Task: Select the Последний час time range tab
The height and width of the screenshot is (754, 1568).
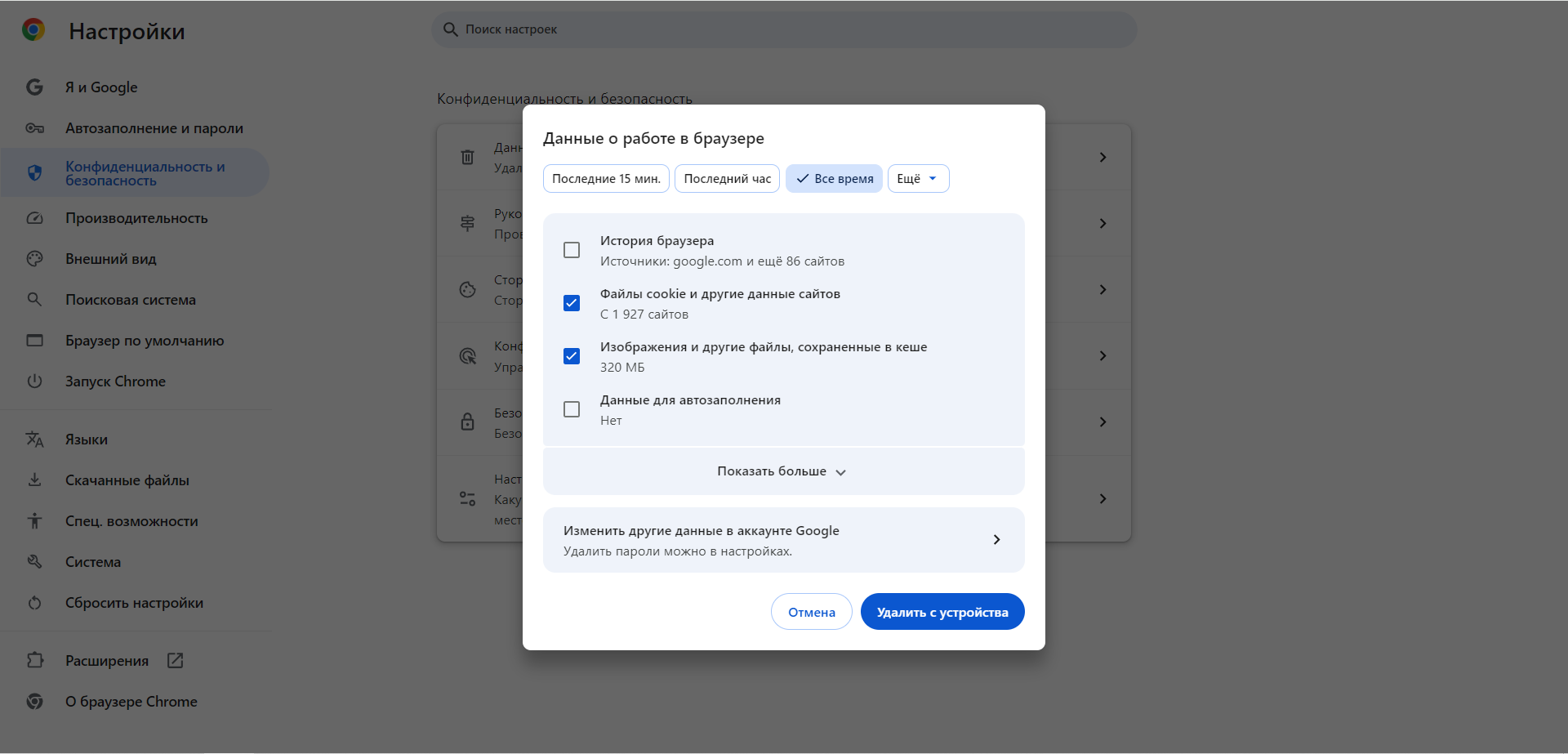Action: (x=726, y=178)
